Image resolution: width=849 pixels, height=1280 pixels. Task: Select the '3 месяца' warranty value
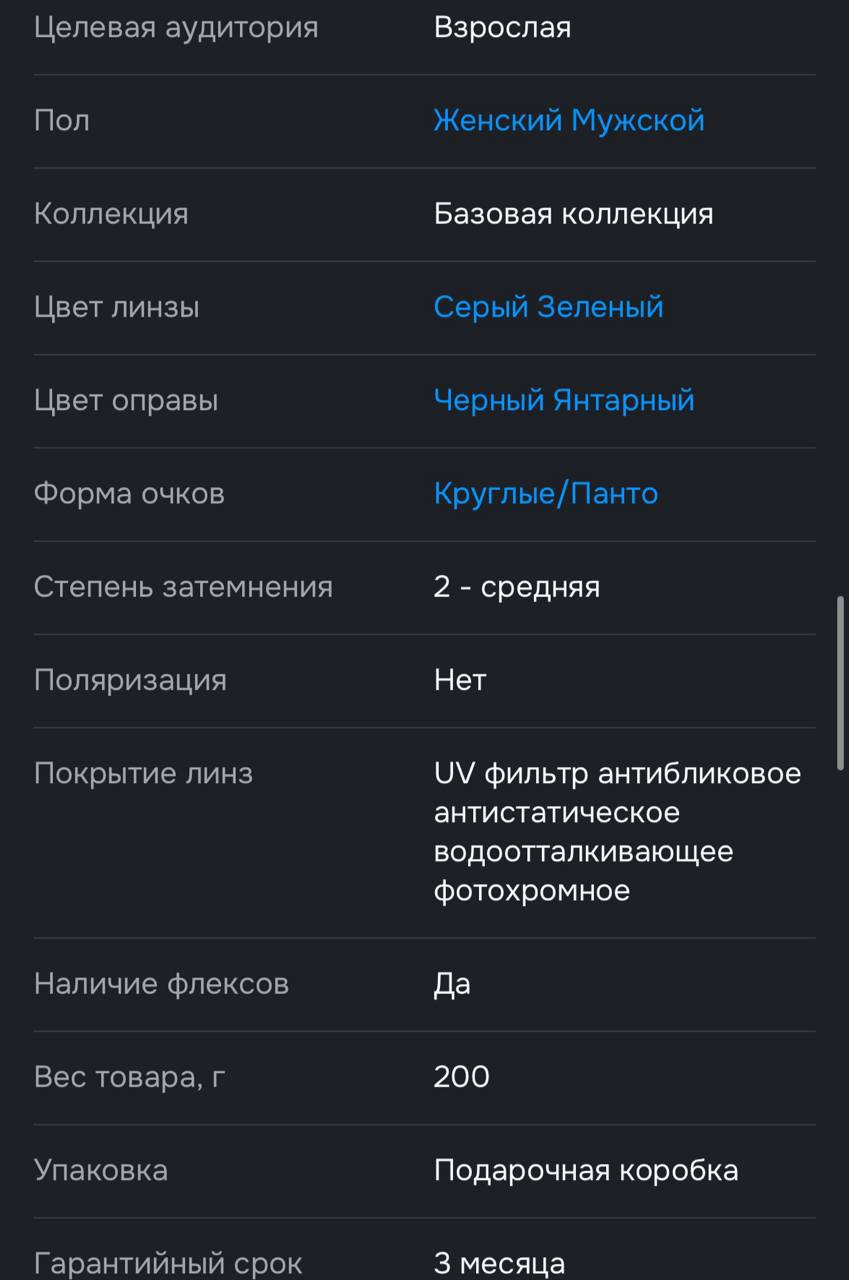(x=499, y=1264)
